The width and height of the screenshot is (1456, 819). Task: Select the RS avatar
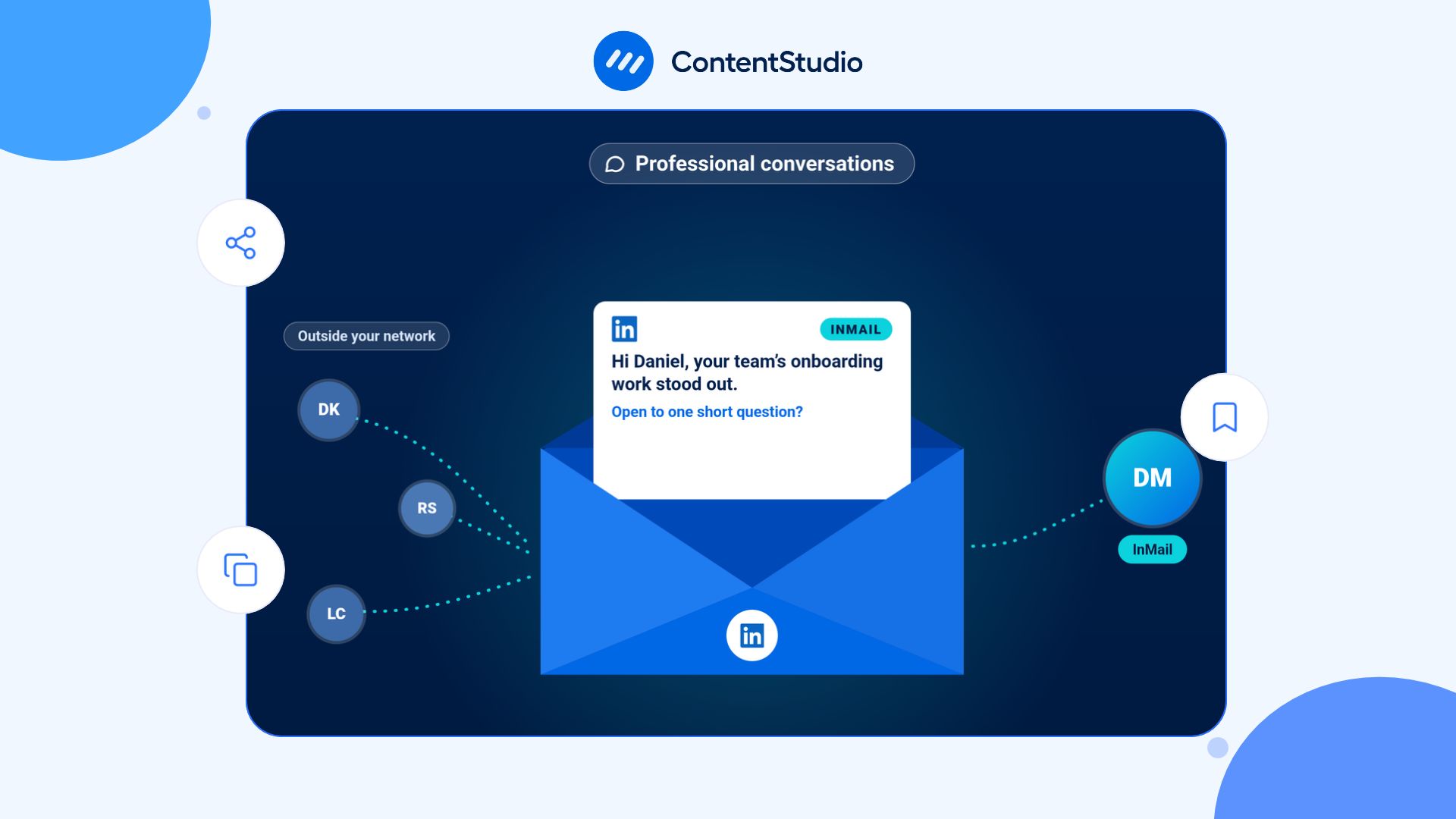tap(427, 508)
